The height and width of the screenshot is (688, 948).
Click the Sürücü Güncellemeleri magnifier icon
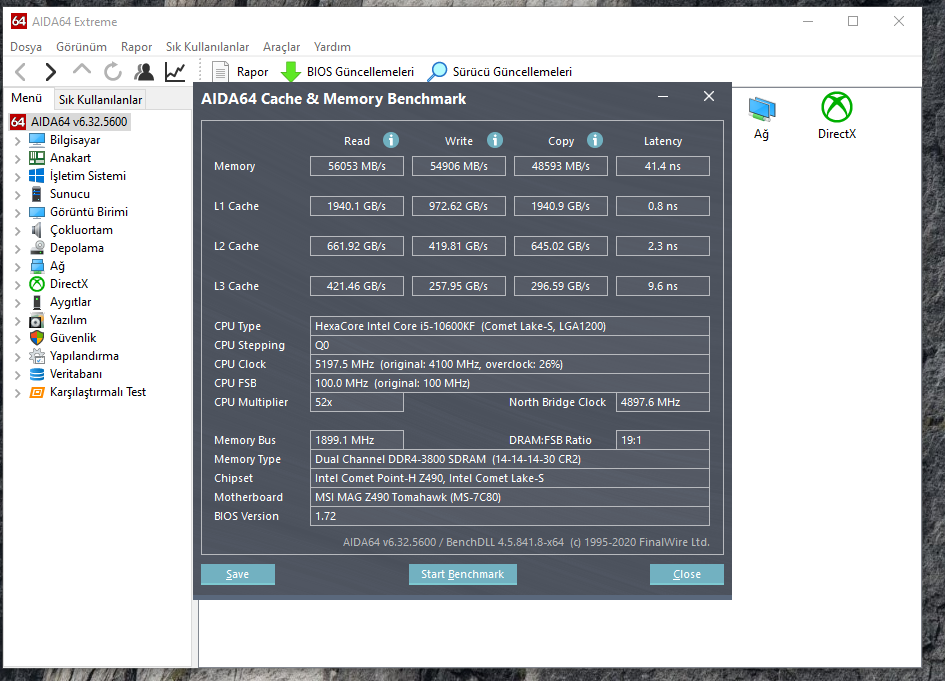(x=437, y=72)
